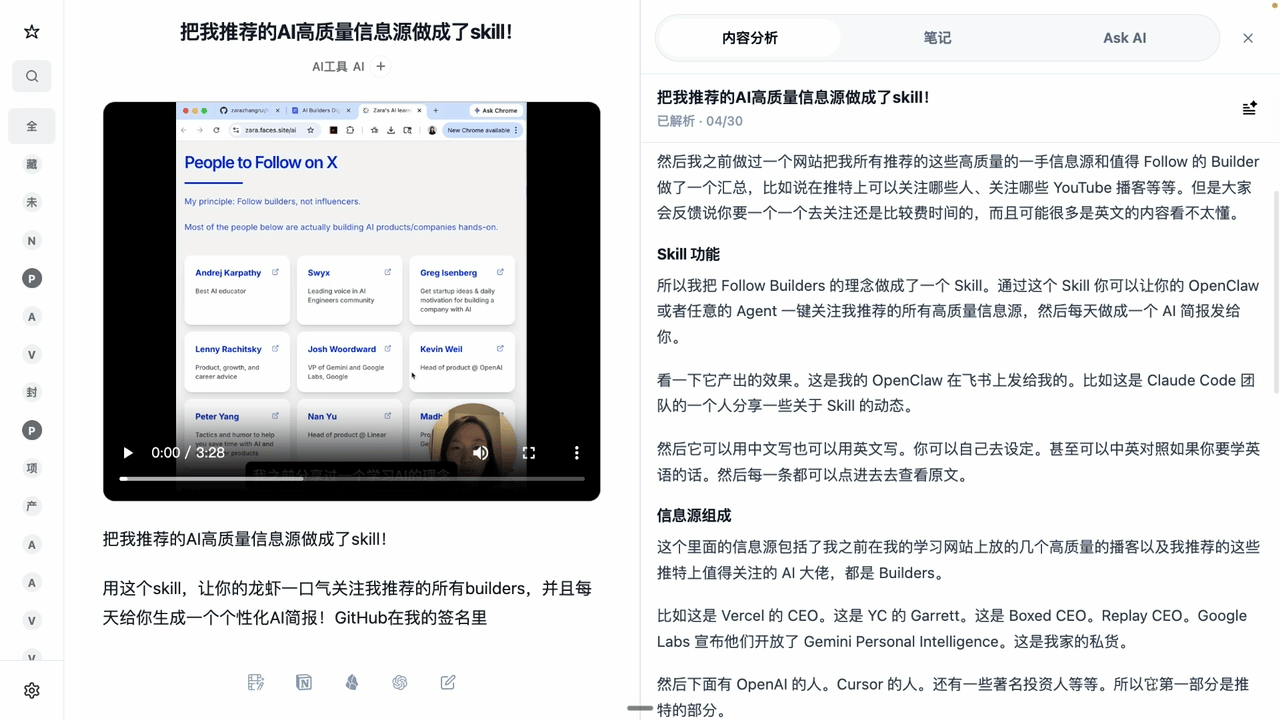Play the video
The width and height of the screenshot is (1280, 720).
point(128,453)
